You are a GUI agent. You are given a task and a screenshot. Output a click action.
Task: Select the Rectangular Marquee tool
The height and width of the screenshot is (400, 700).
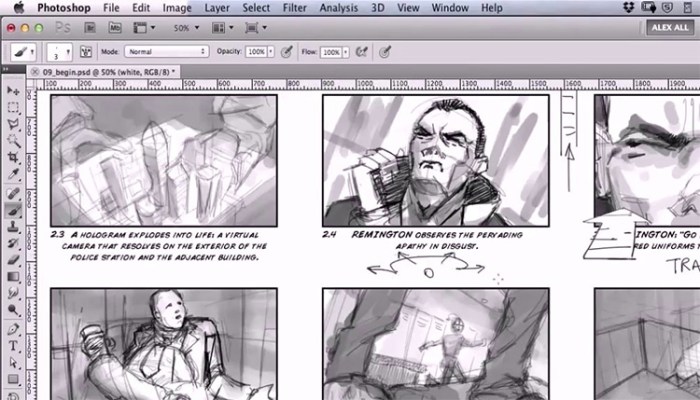(13, 108)
